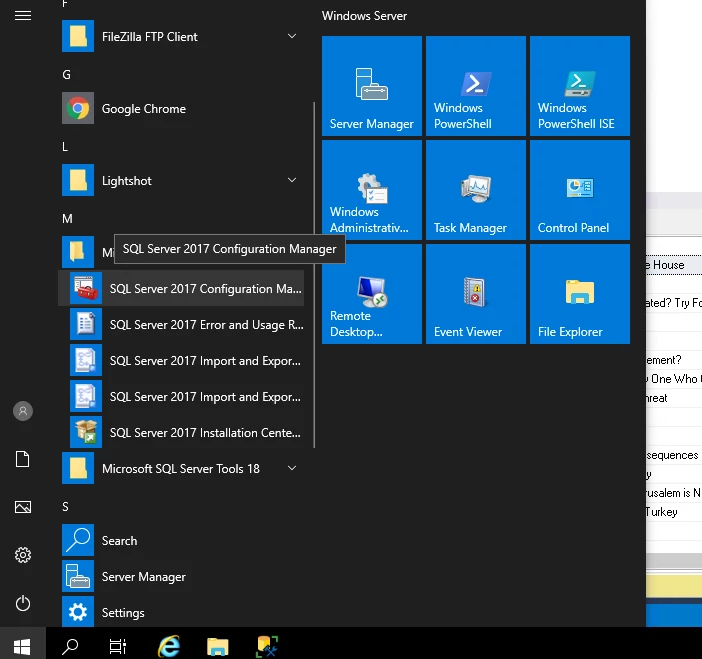Open Pictures from the Start sidebar

tap(23, 507)
